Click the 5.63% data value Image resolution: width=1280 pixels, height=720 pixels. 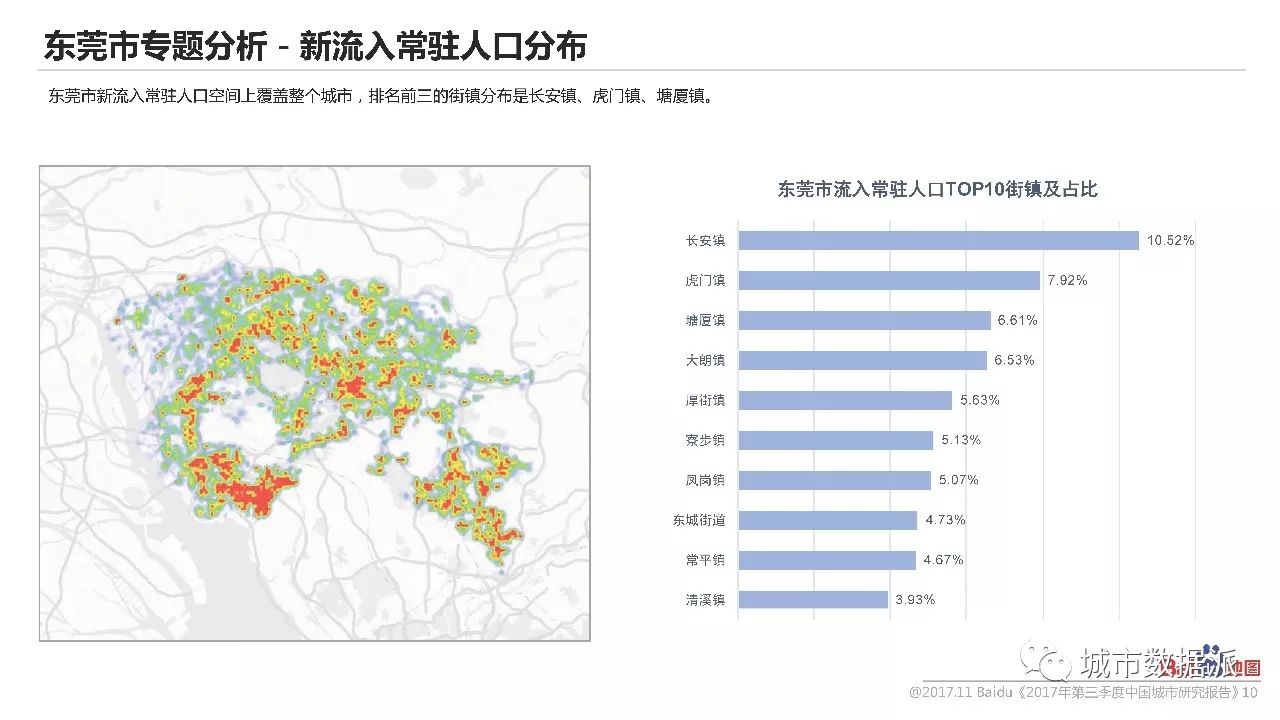point(979,400)
